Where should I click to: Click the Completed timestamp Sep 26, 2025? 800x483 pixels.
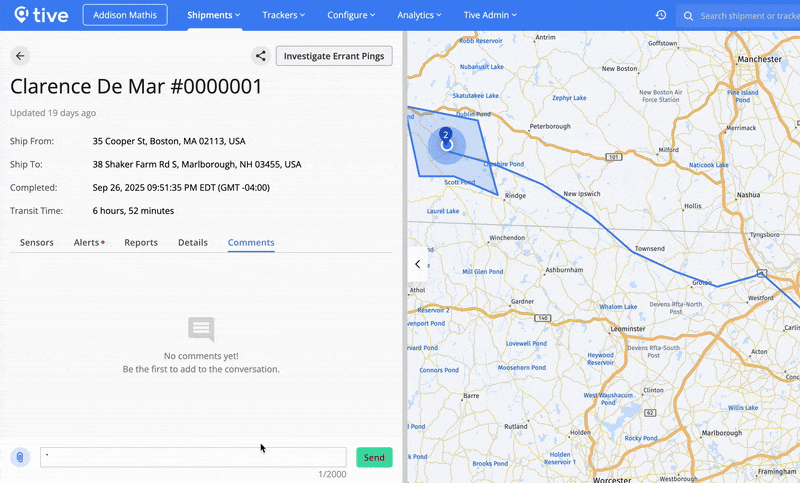[x=181, y=188]
